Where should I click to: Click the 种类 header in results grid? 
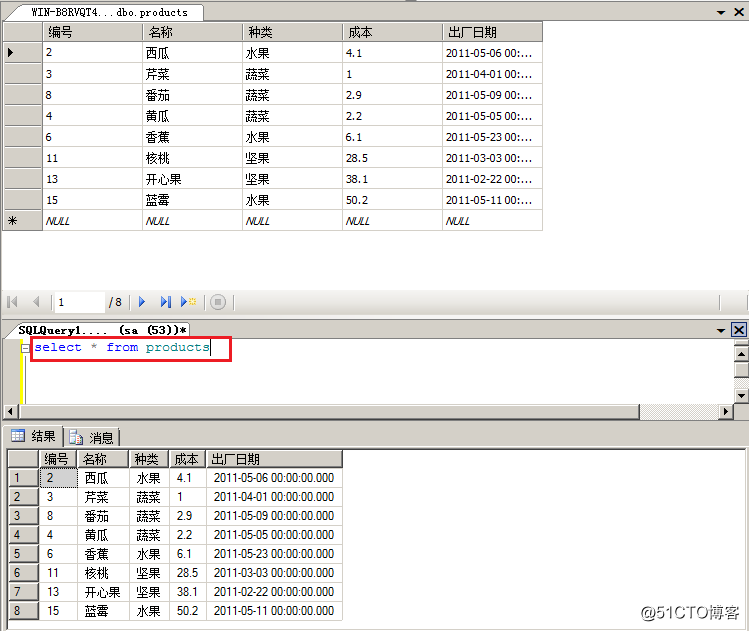(149, 459)
